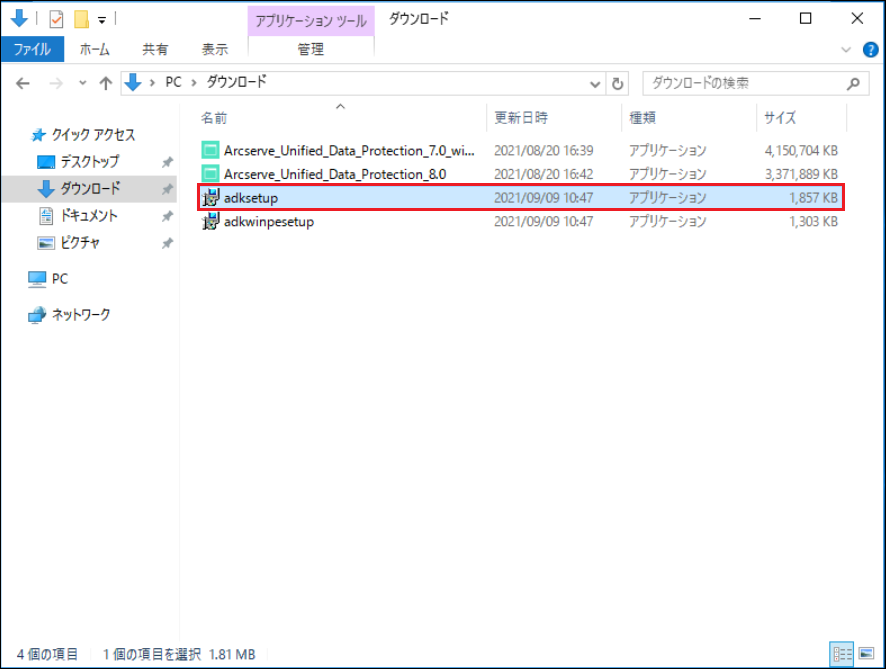Screen dimensions: 886x669
Task: Click the New Folder icon in title bar
Action: (x=81, y=20)
